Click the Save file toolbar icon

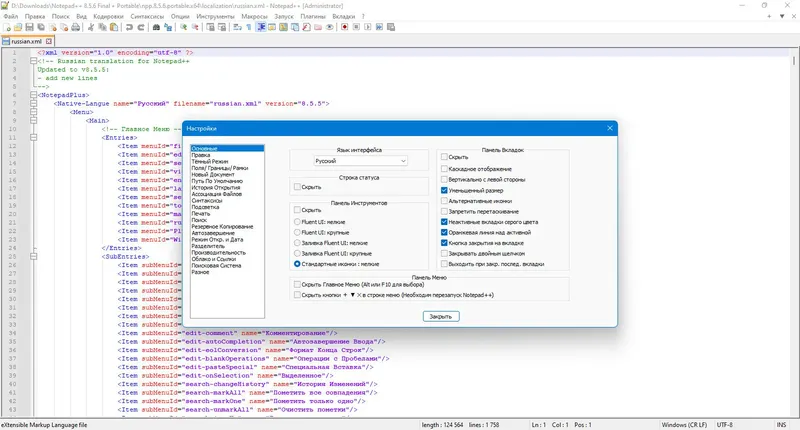[30, 27]
